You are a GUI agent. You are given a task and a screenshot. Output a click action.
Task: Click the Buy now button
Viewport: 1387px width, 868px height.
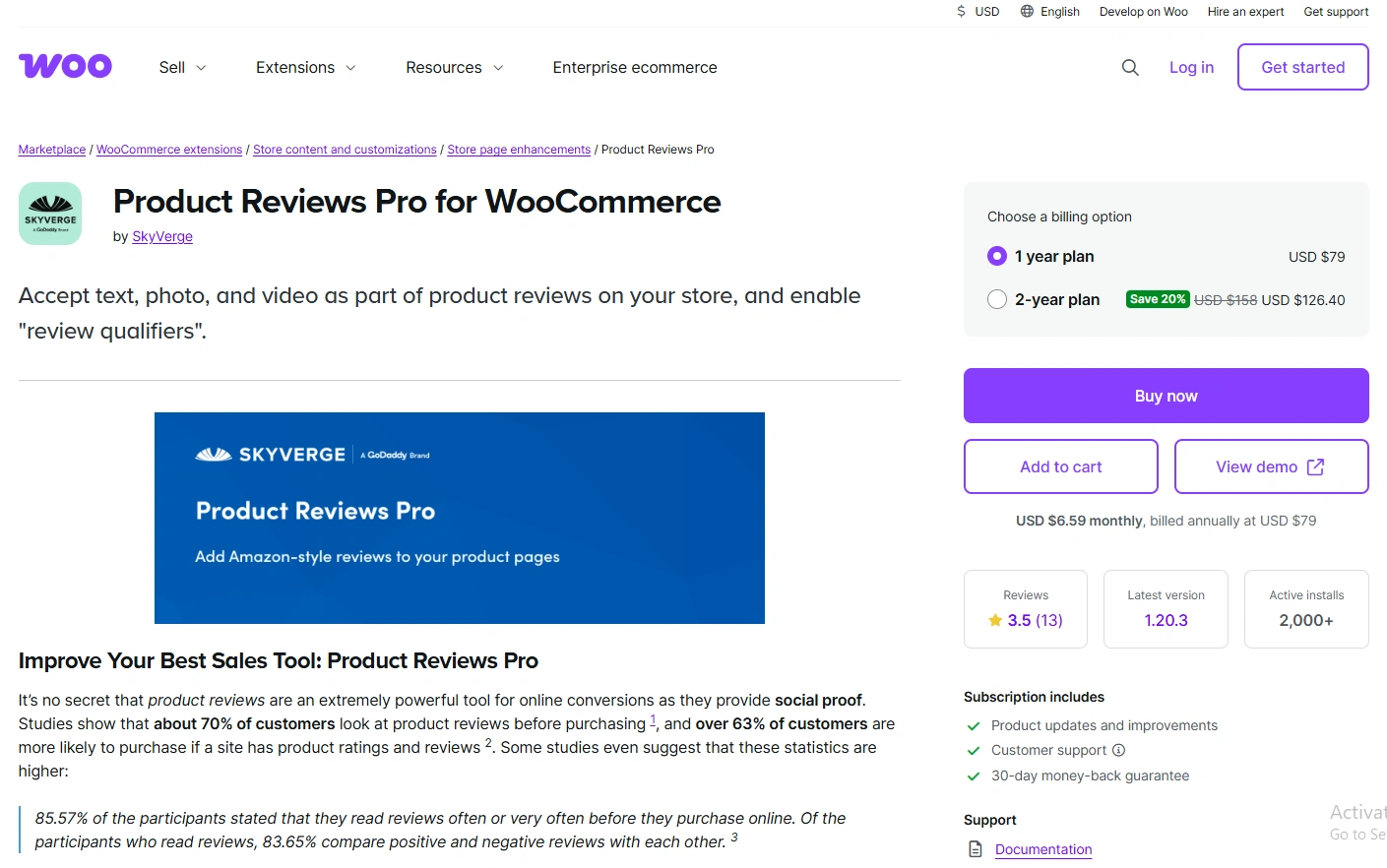point(1166,395)
